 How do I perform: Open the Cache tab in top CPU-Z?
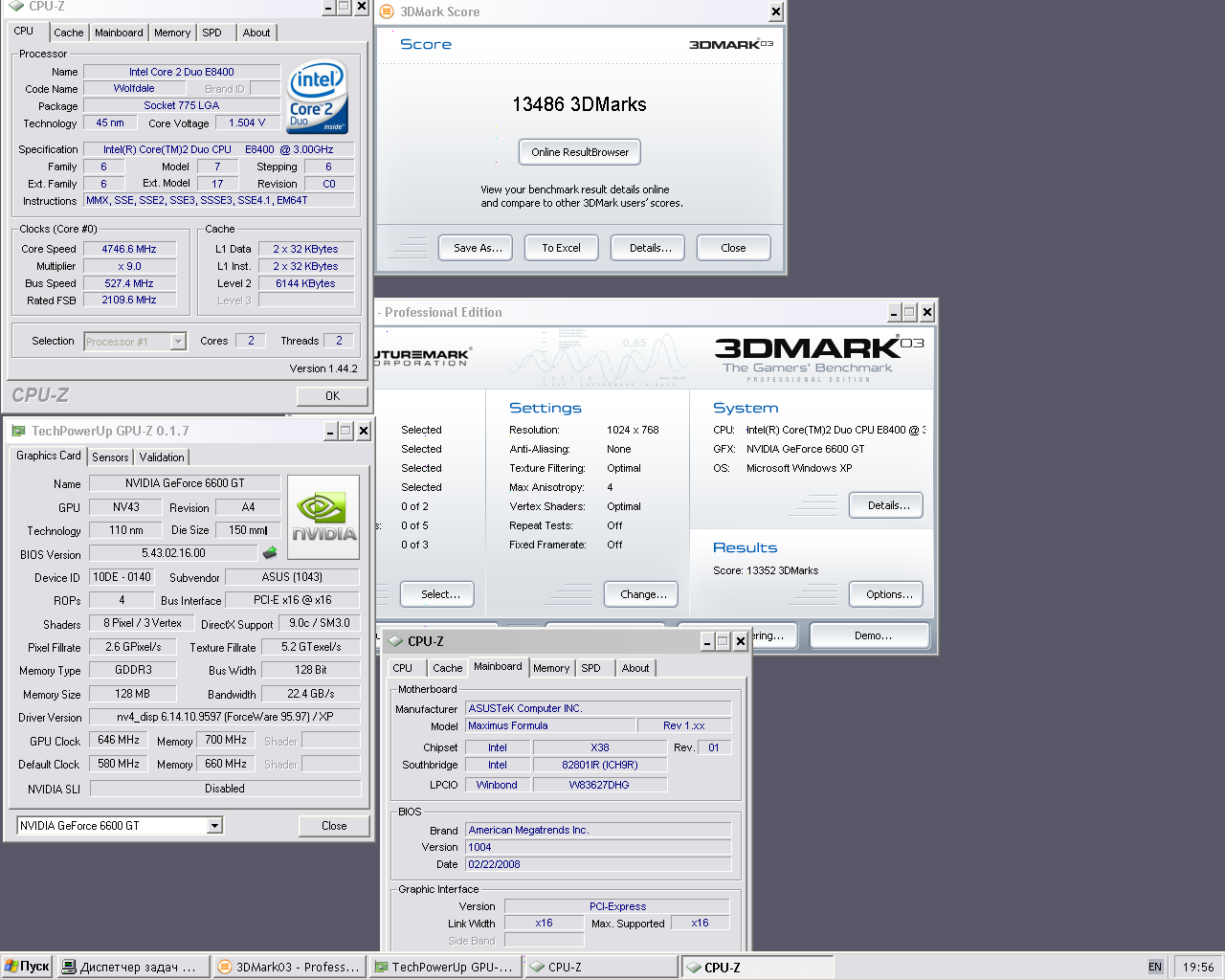[68, 33]
